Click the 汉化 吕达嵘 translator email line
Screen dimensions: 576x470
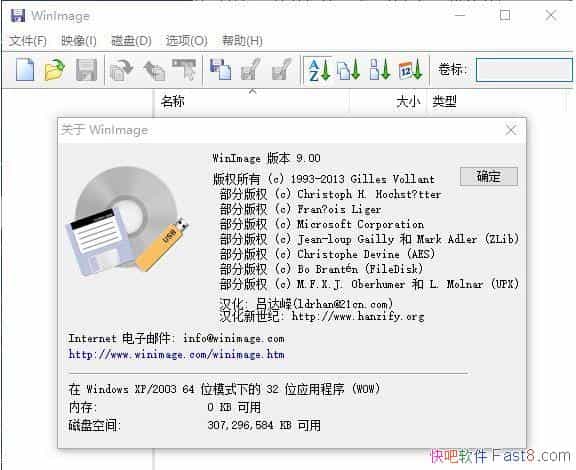[306, 304]
